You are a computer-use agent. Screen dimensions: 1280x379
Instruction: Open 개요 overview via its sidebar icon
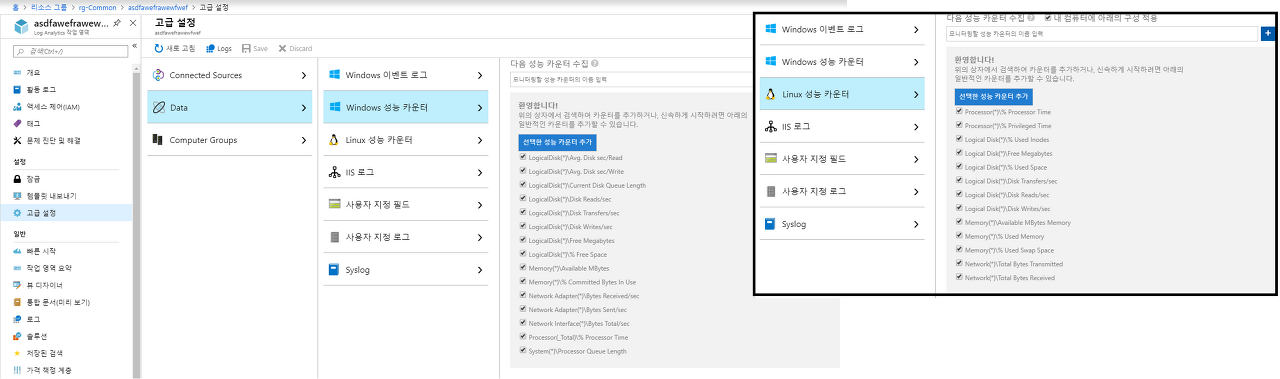coord(18,73)
